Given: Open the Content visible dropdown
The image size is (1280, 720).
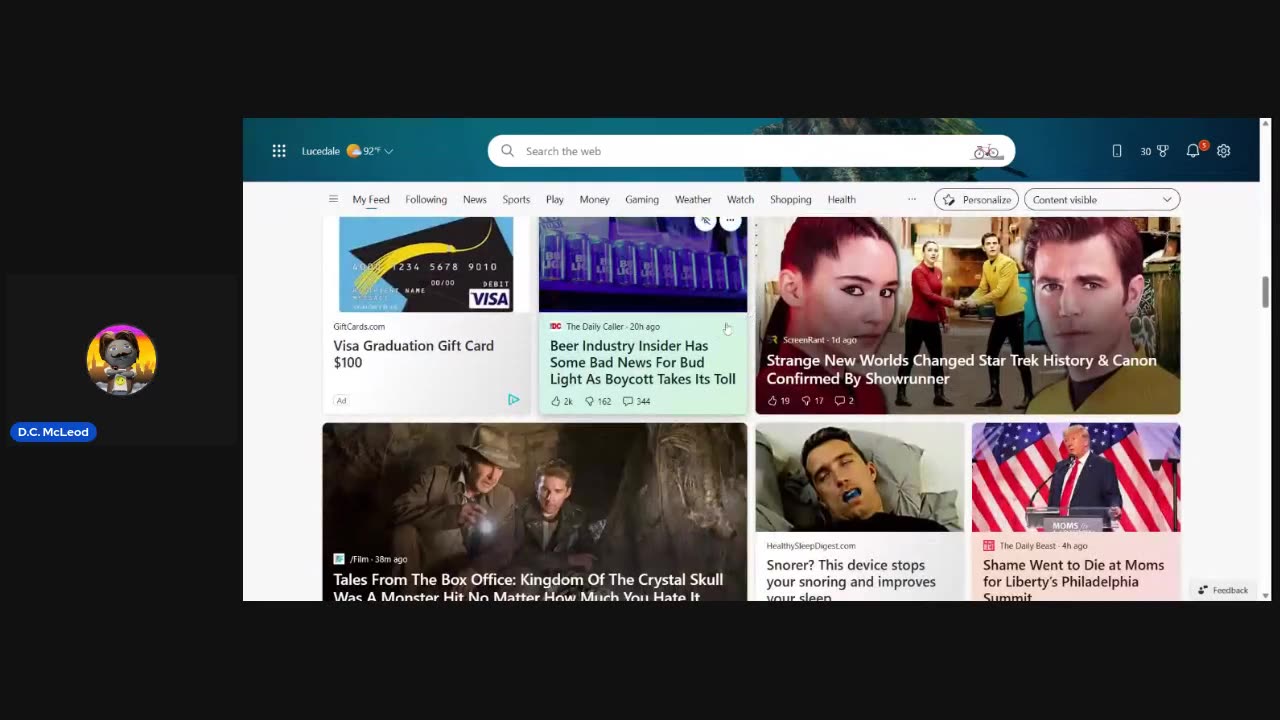Looking at the screenshot, I should pos(1102,200).
